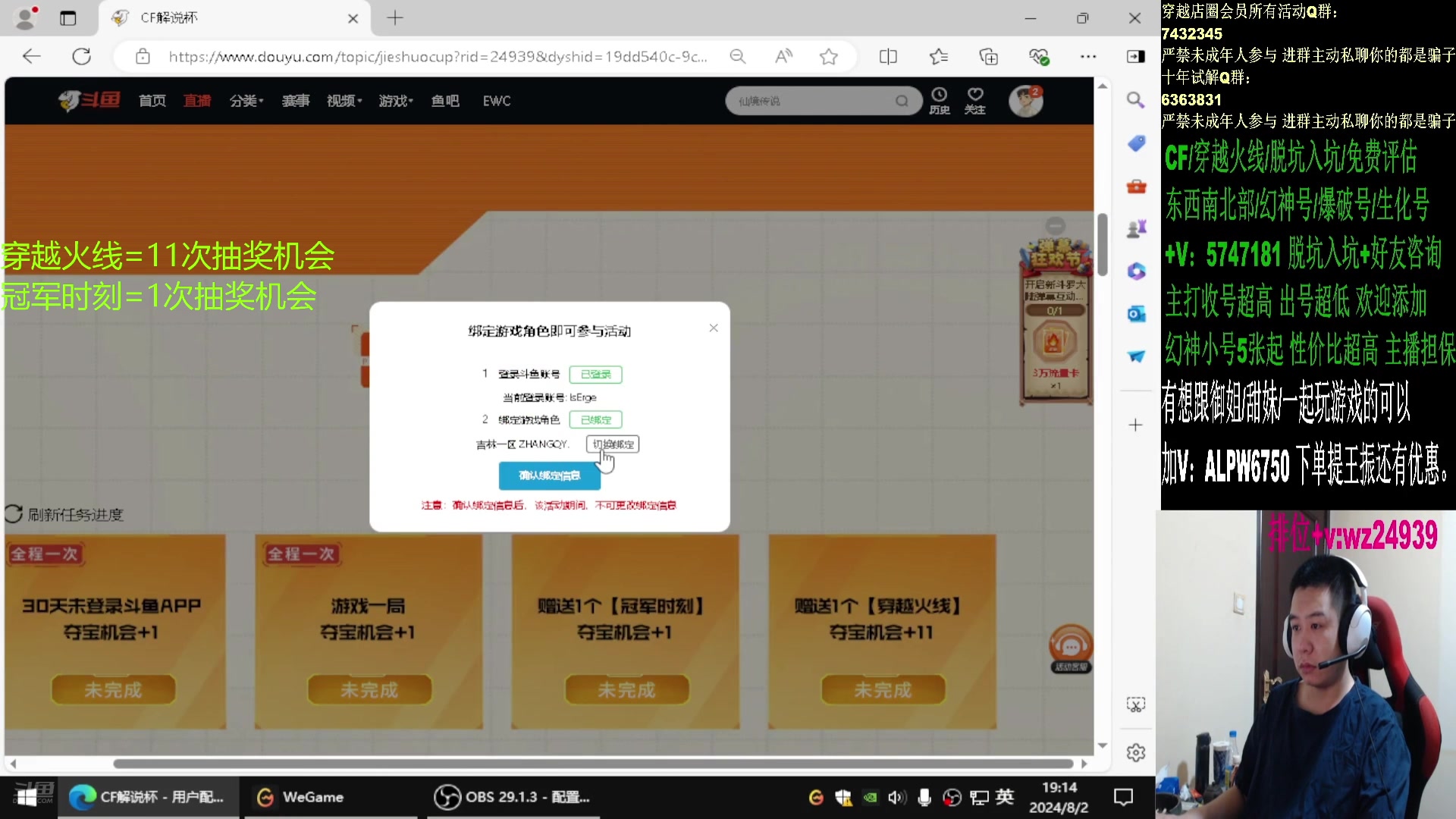Mute the microphone in the system tray
Screen dimensions: 1456x819
[x=924, y=797]
